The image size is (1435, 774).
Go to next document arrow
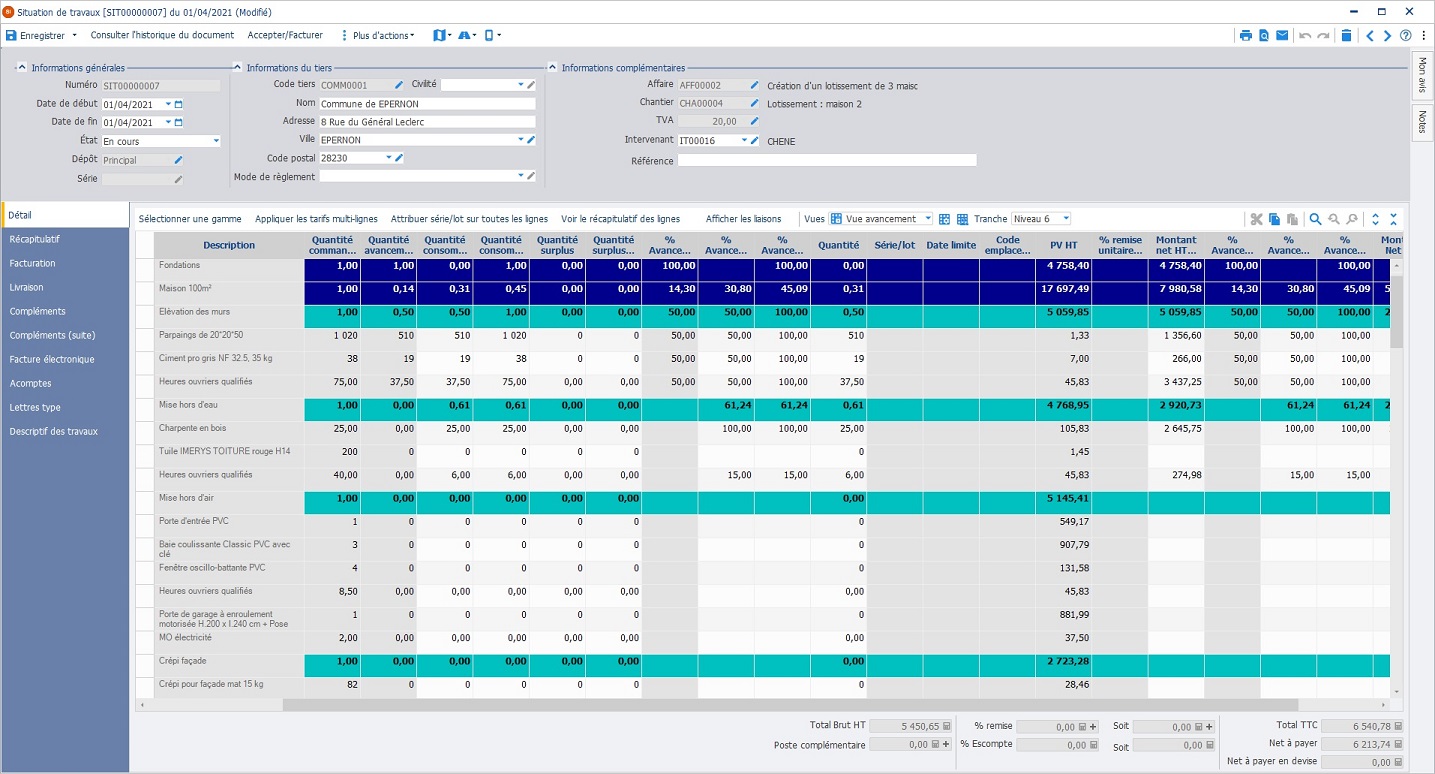(x=1387, y=35)
